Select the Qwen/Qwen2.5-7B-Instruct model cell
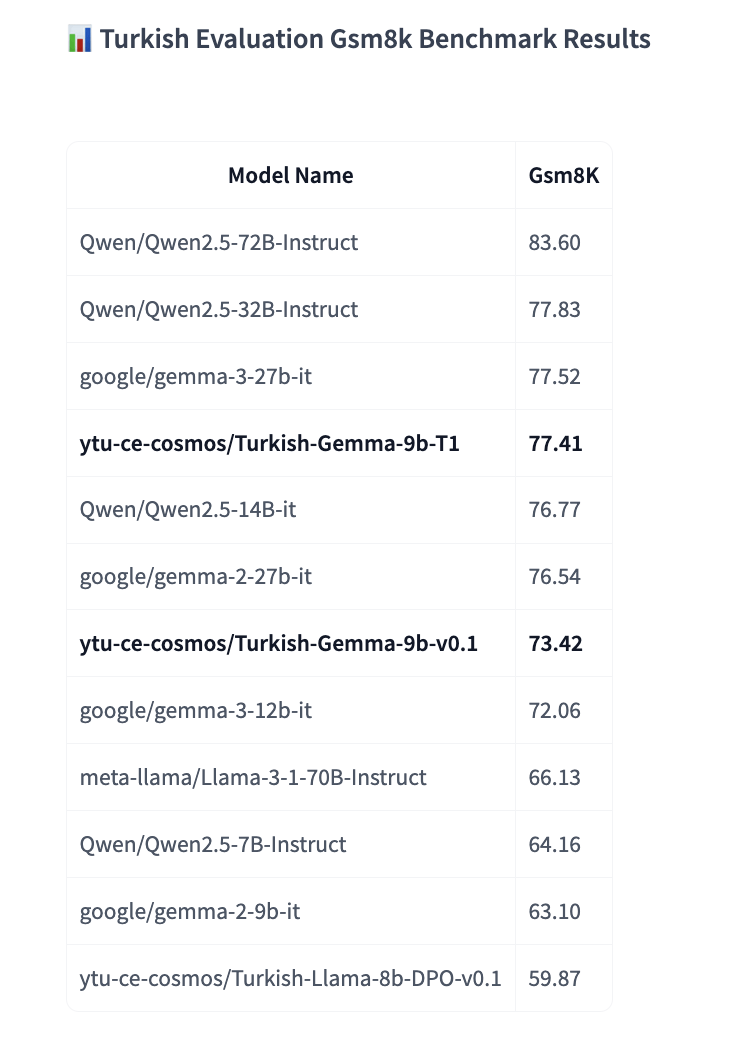This screenshot has height=1044, width=742. pos(213,845)
